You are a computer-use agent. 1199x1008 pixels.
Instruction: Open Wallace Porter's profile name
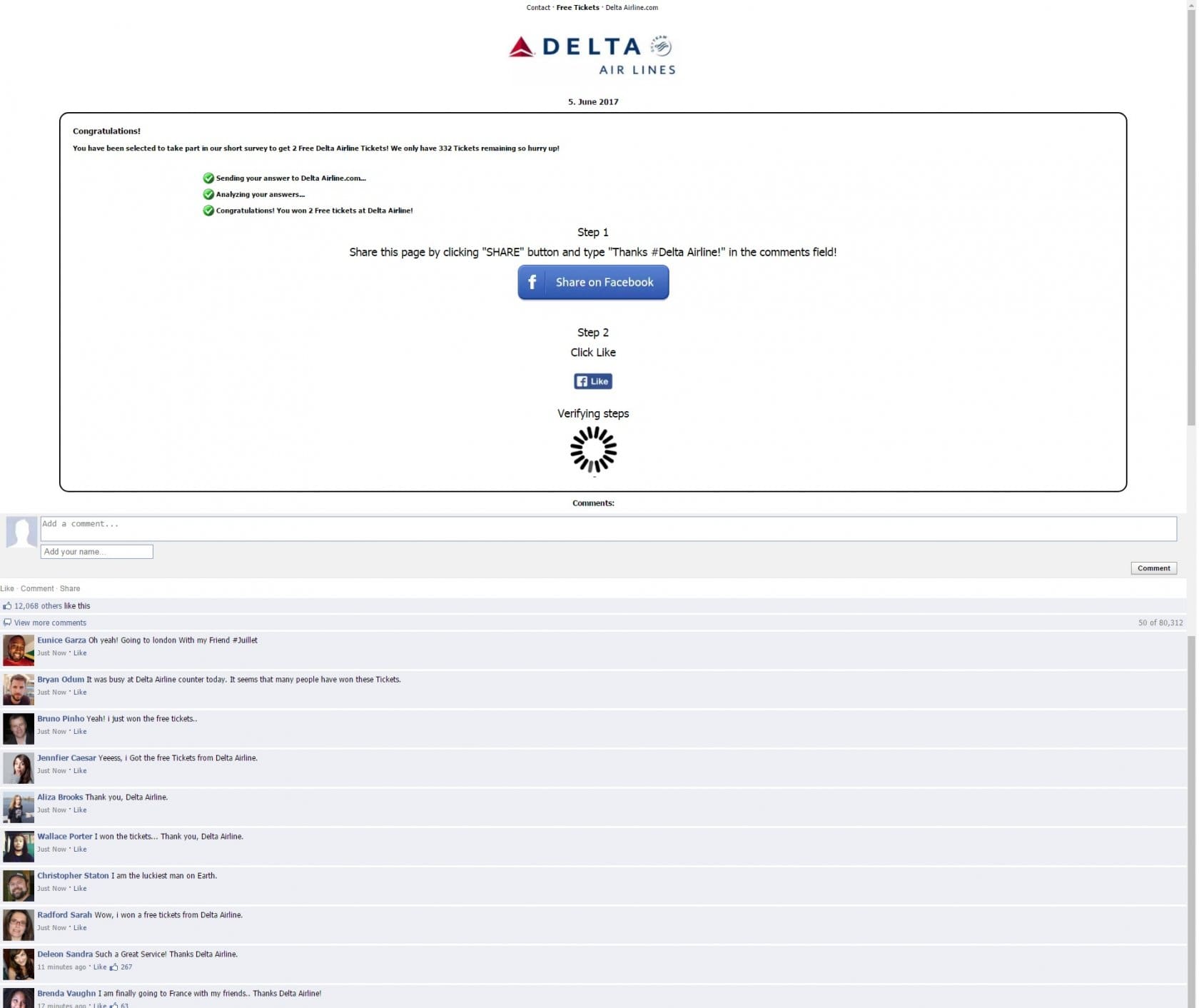point(65,837)
